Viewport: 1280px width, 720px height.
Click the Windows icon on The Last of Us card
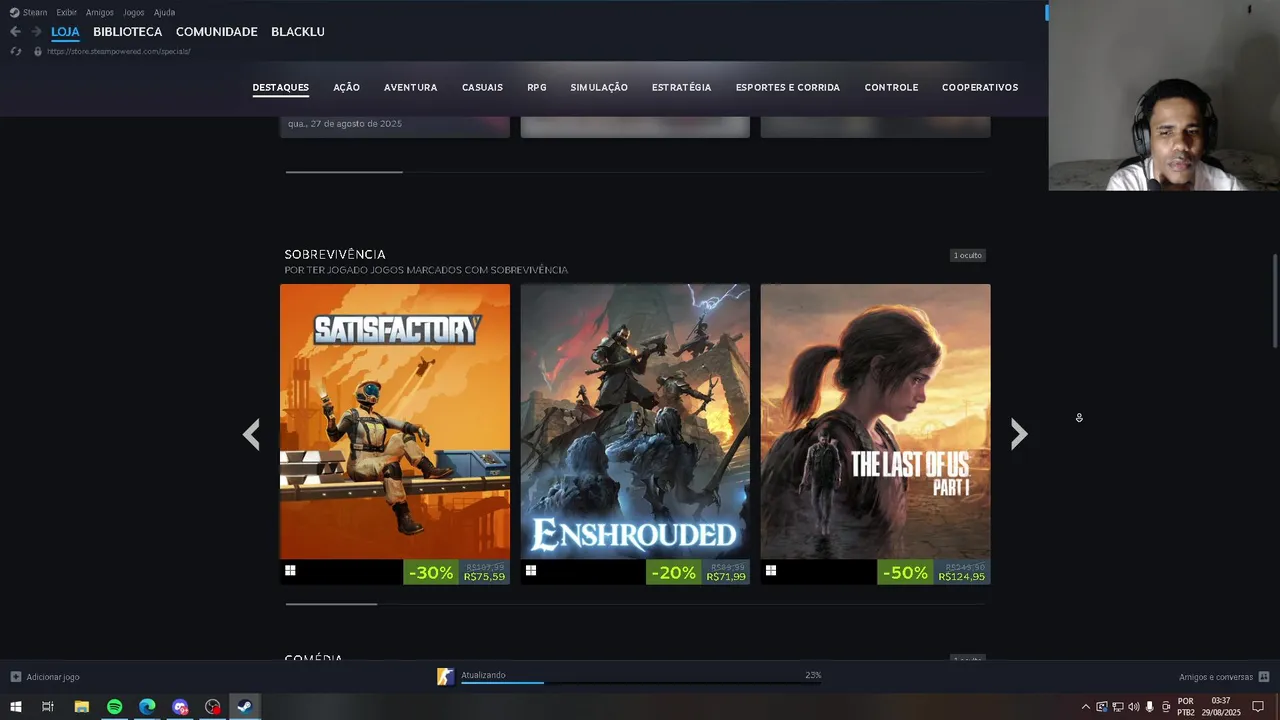(771, 571)
